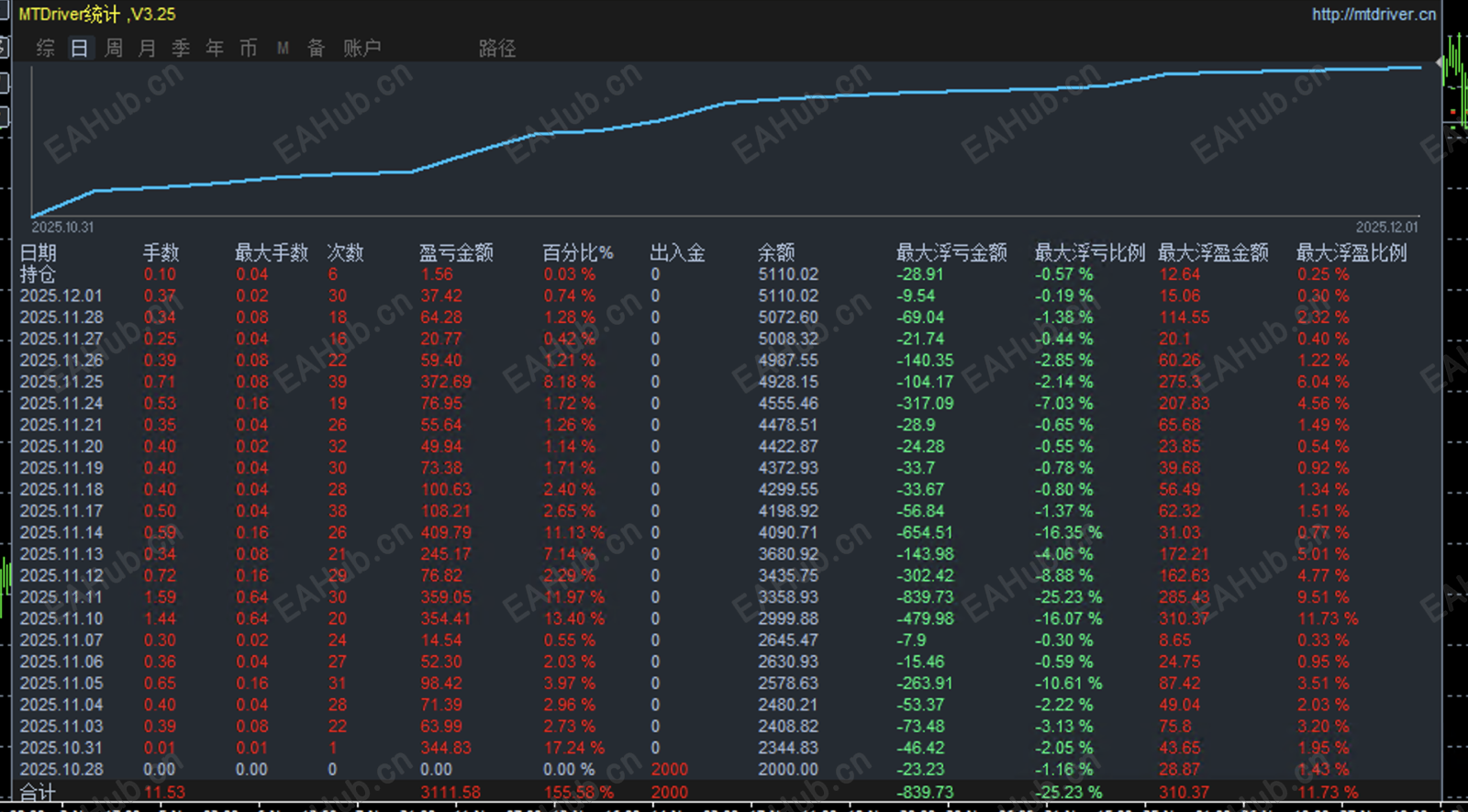Open the http://mtdriver.cn link
This screenshot has height=812, width=1468.
1373,14
